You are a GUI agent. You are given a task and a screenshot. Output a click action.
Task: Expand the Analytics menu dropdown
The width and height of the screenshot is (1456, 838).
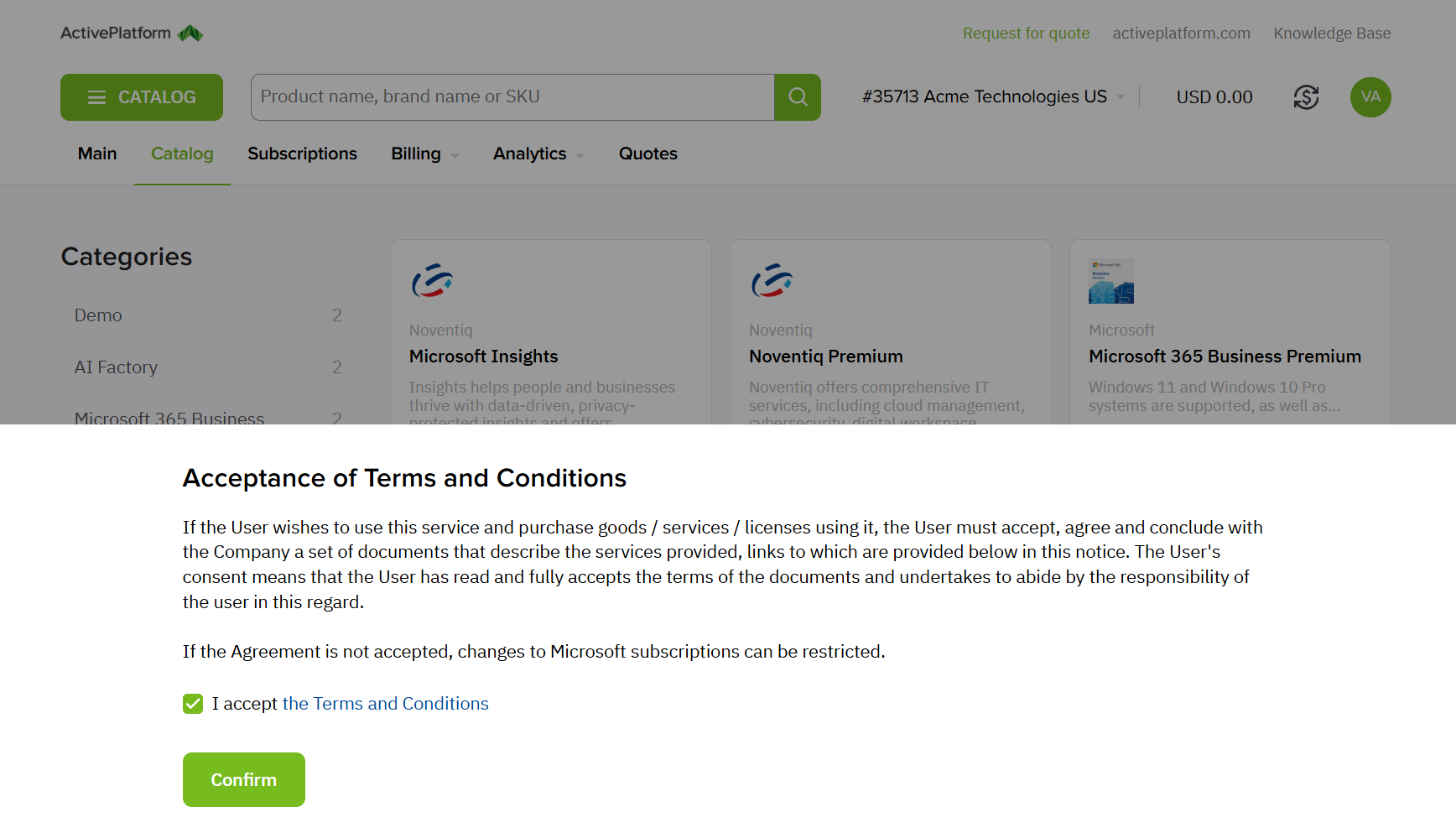[538, 154]
